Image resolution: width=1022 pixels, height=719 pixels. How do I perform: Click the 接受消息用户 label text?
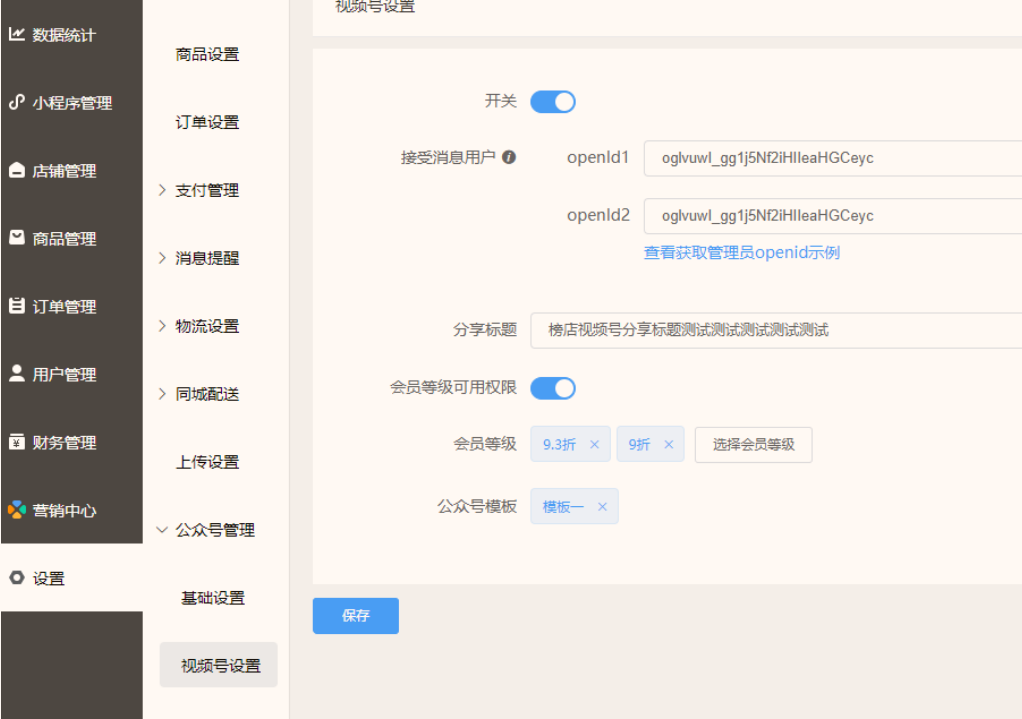tap(448, 157)
